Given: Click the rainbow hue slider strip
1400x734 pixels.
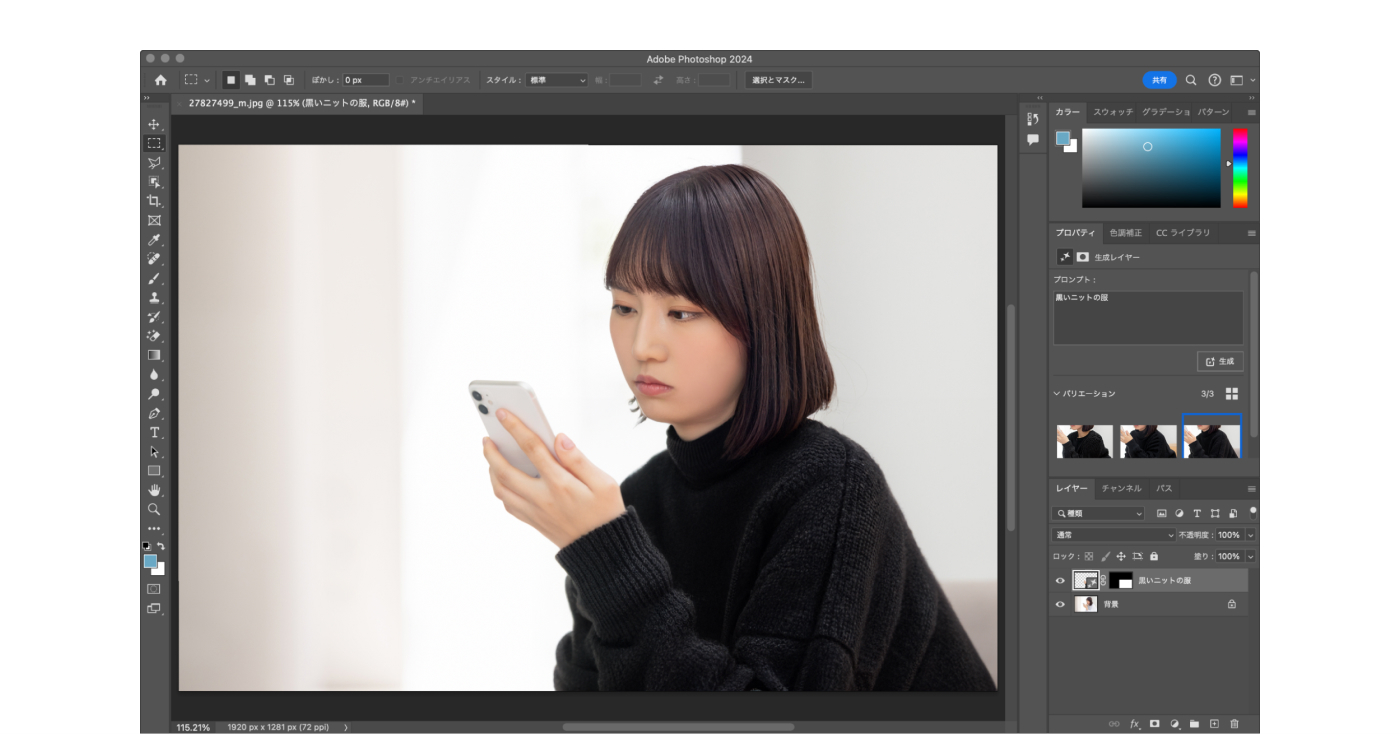Looking at the screenshot, I should click(1240, 167).
